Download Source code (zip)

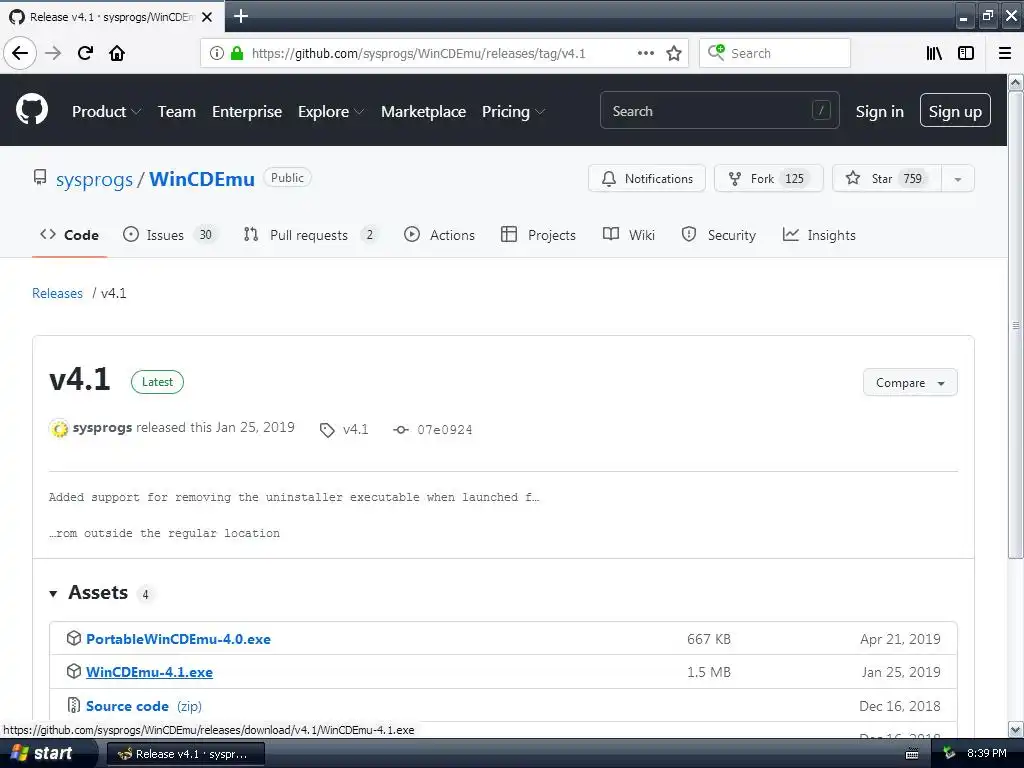(x=144, y=706)
